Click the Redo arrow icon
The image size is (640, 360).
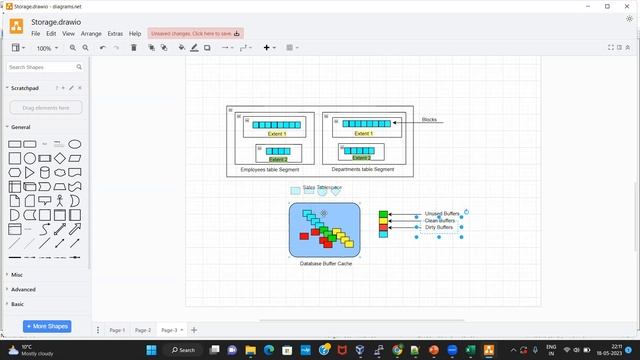pos(116,48)
